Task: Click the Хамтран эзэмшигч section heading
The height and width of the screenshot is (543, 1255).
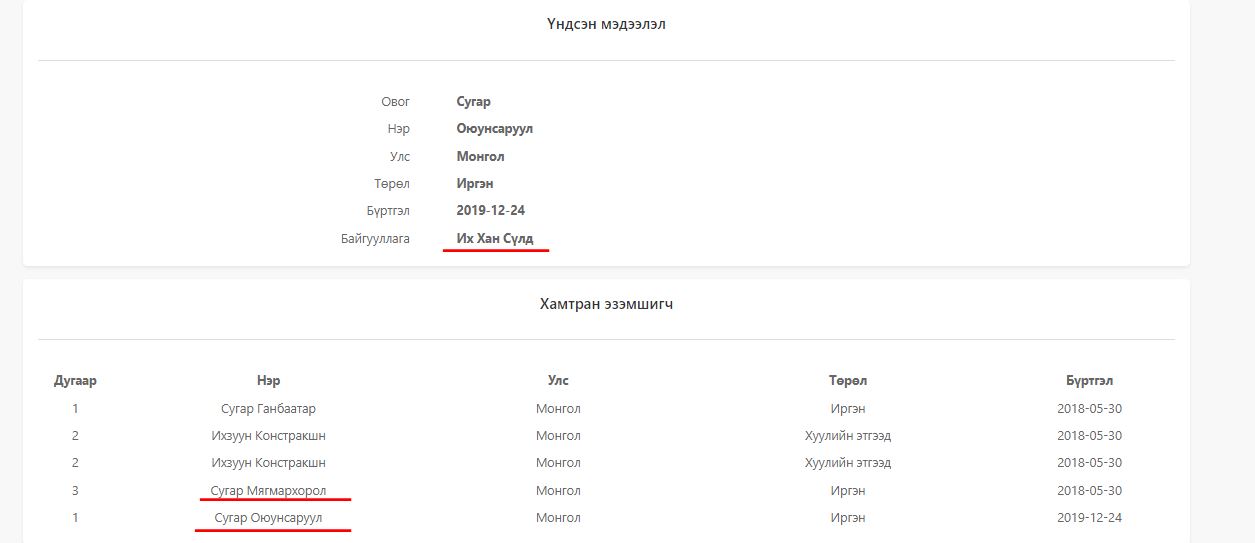Action: tap(606, 304)
